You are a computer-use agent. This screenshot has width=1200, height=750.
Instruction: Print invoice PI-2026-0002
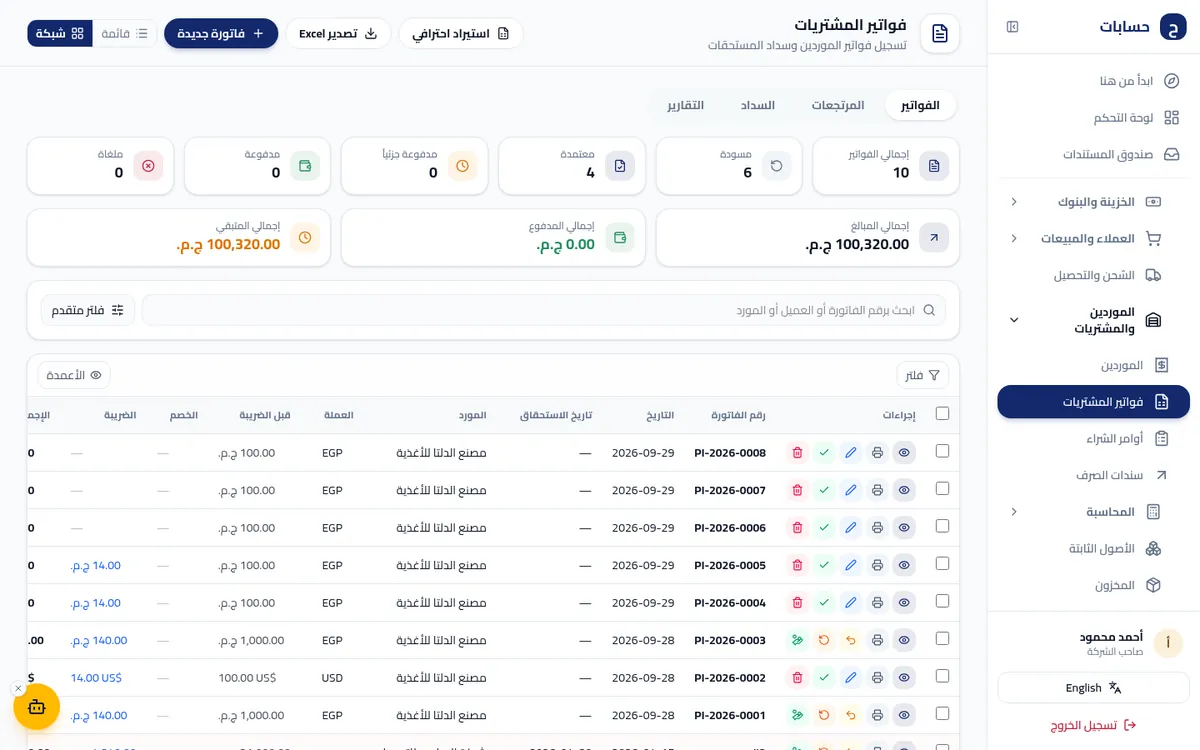point(877,678)
